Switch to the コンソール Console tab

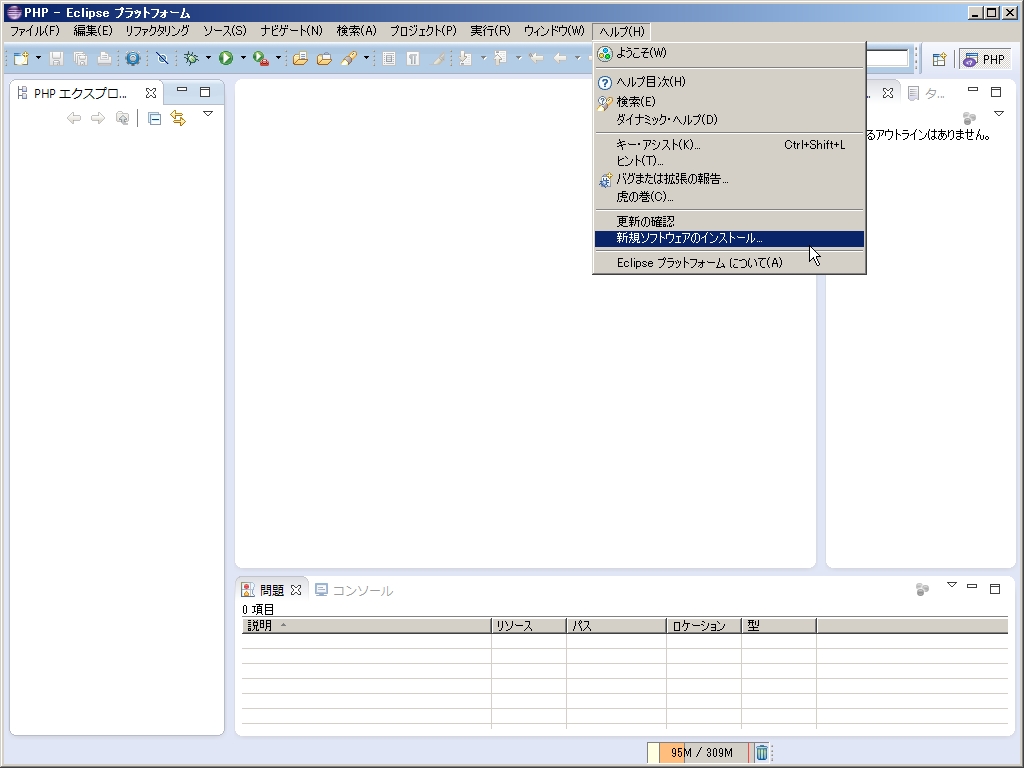click(x=354, y=590)
